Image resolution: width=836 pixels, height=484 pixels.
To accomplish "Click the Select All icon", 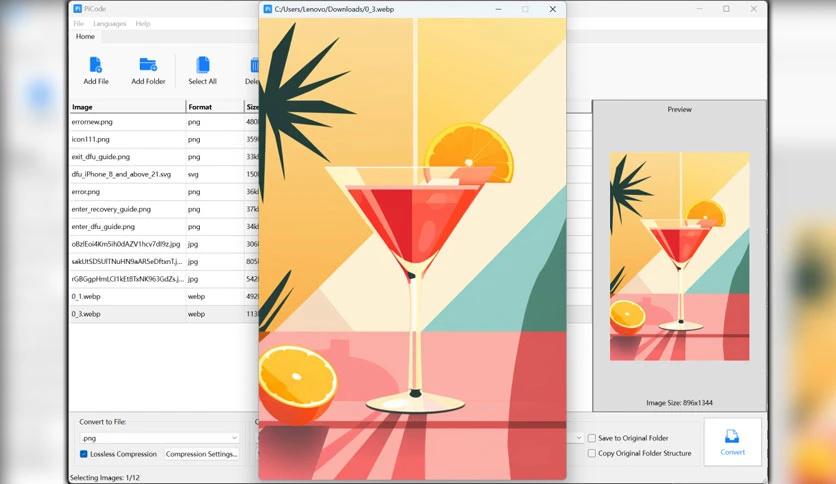I will pyautogui.click(x=203, y=64).
